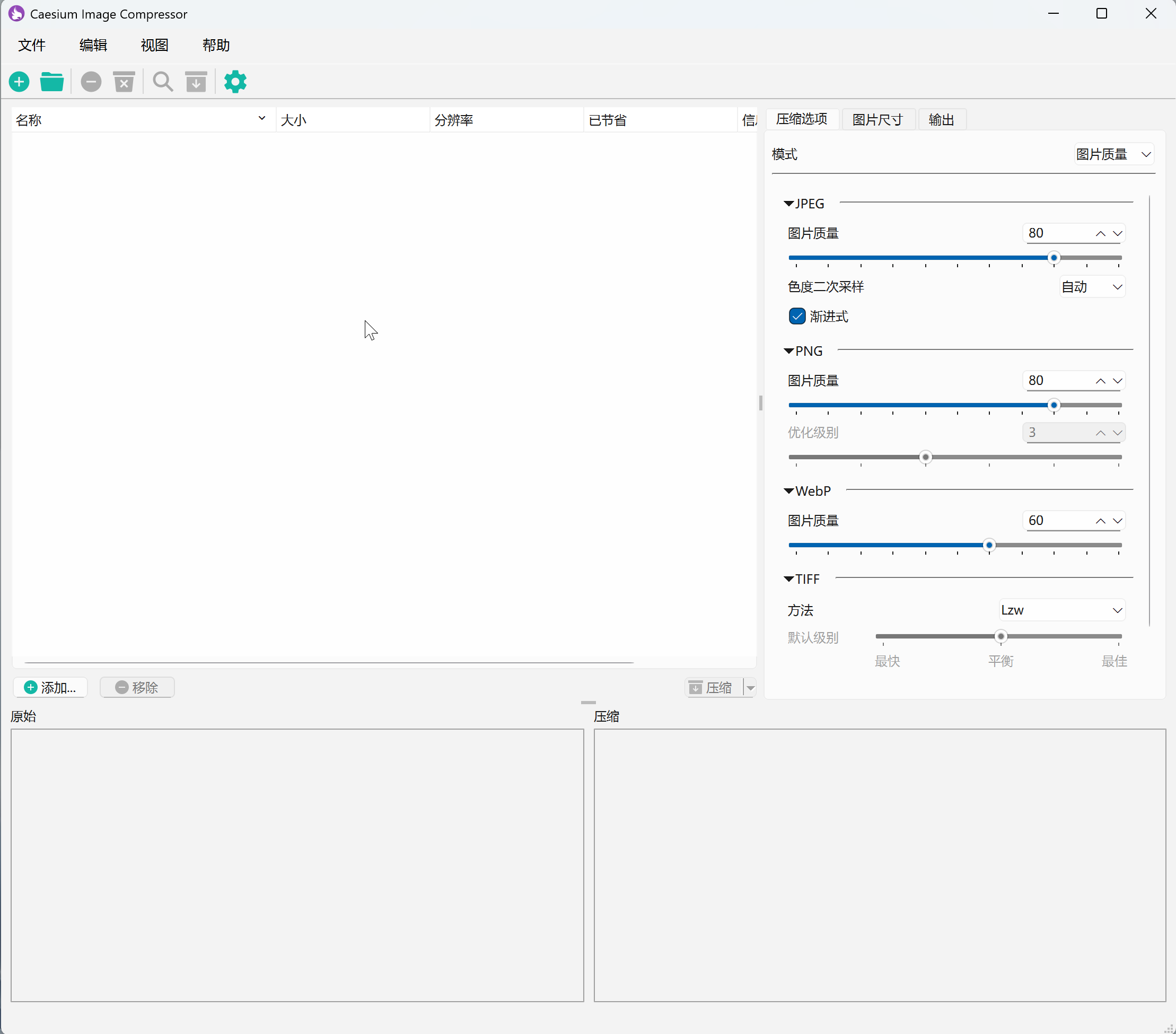Click the gray remove item minus icon
Viewport: 1176px width, 1034px height.
click(91, 82)
